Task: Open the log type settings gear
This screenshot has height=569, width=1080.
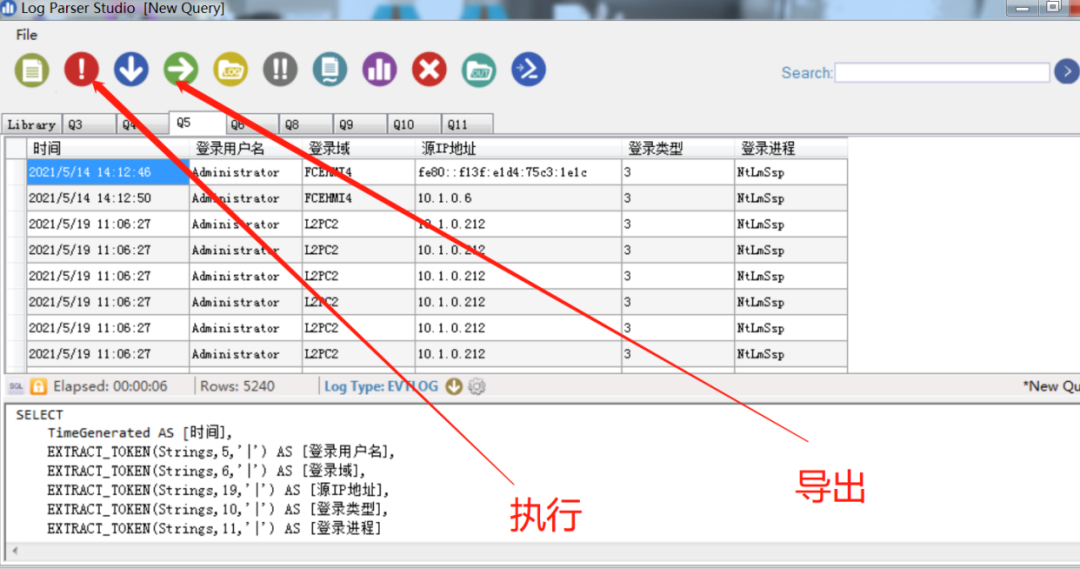Action: click(x=476, y=386)
